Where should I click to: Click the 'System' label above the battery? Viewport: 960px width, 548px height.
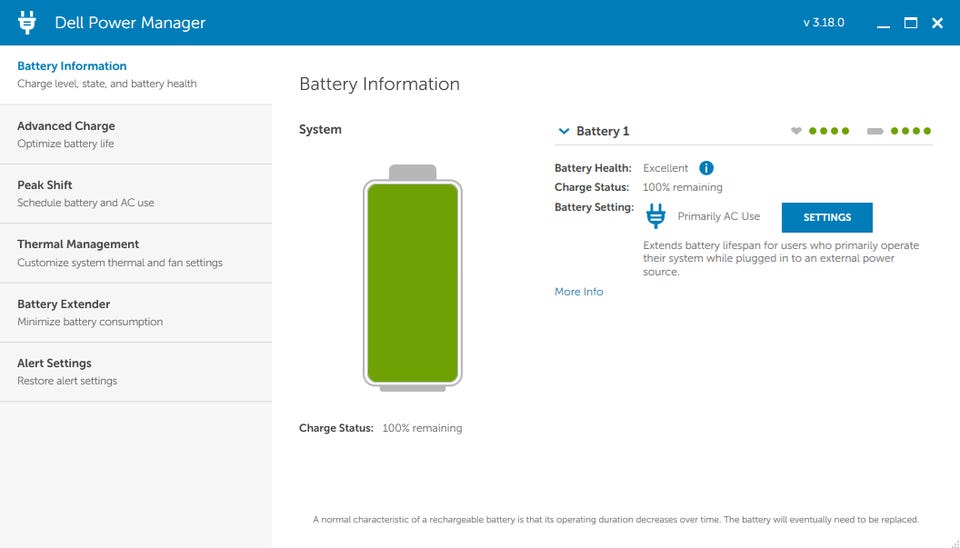tap(320, 129)
